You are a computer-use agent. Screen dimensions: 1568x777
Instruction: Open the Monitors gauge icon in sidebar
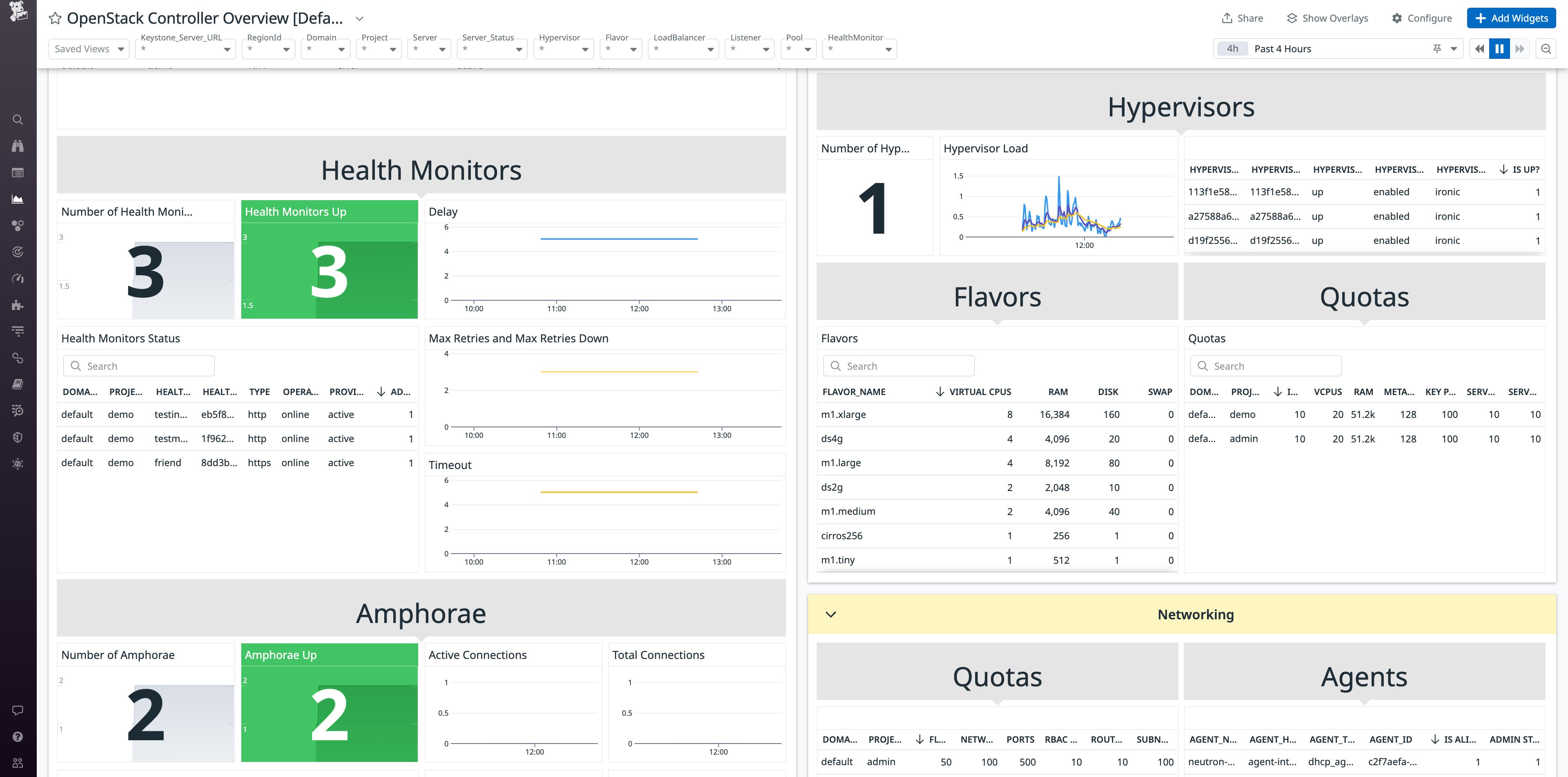click(18, 278)
